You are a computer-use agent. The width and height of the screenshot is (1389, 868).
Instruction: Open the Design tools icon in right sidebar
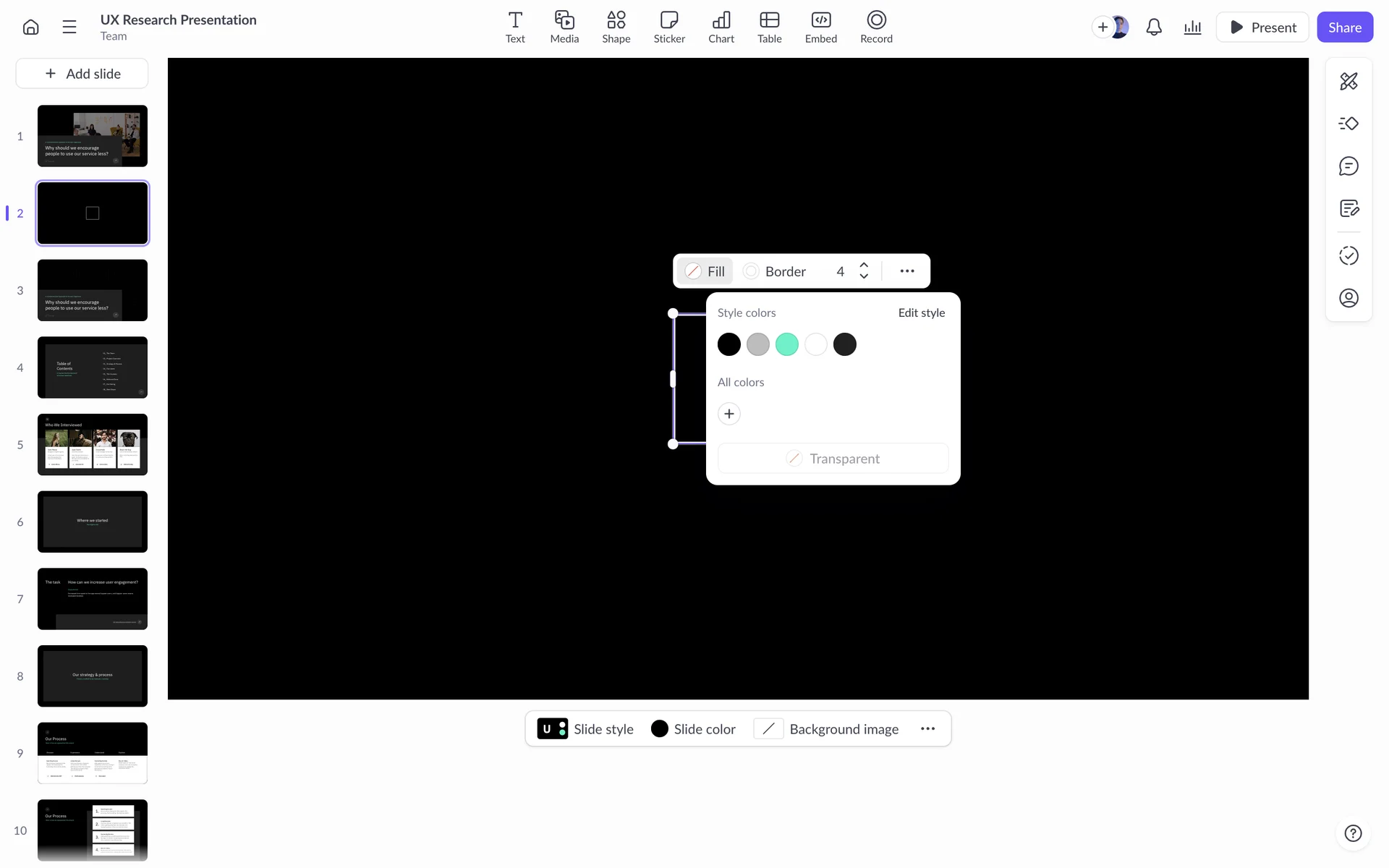coord(1348,81)
